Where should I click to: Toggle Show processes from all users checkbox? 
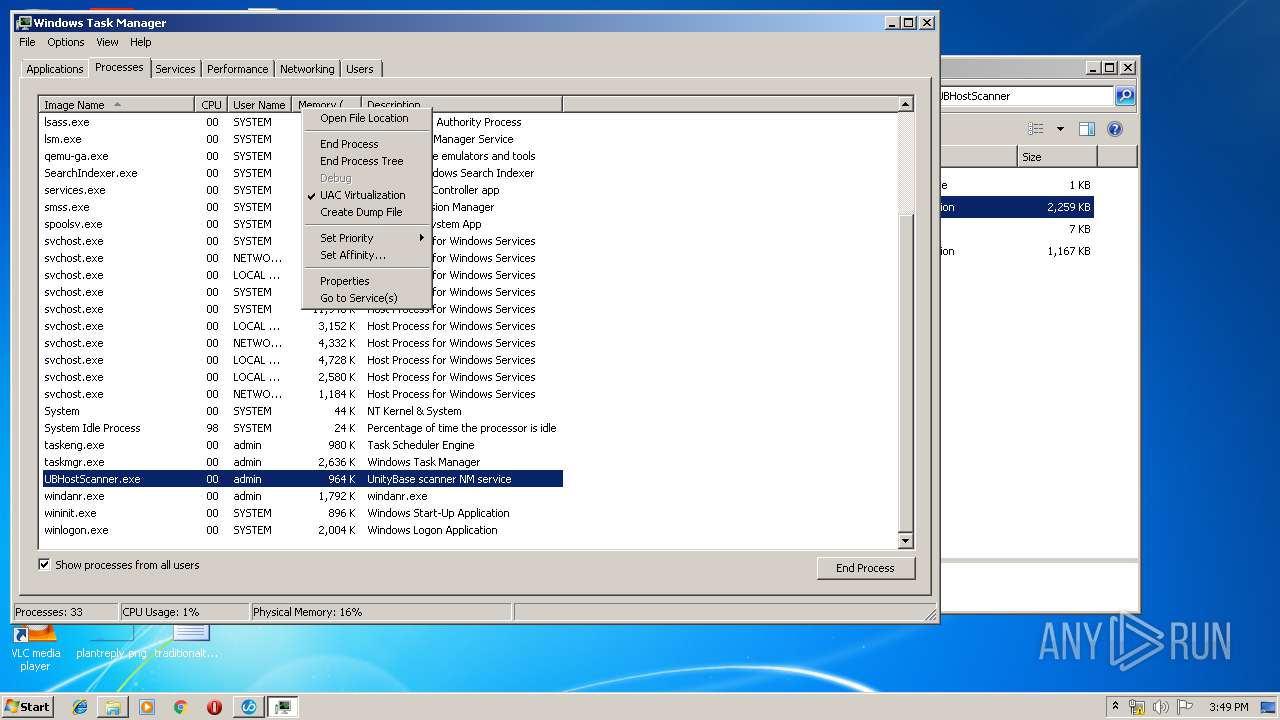click(x=44, y=565)
